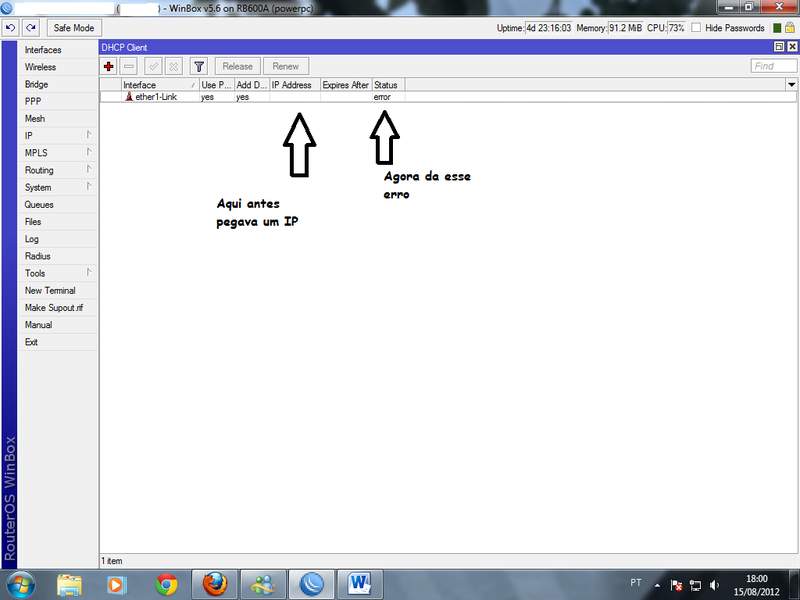The height and width of the screenshot is (600, 800).
Task: Switch to Windows Live Messenger in taskbar
Action: (263, 585)
